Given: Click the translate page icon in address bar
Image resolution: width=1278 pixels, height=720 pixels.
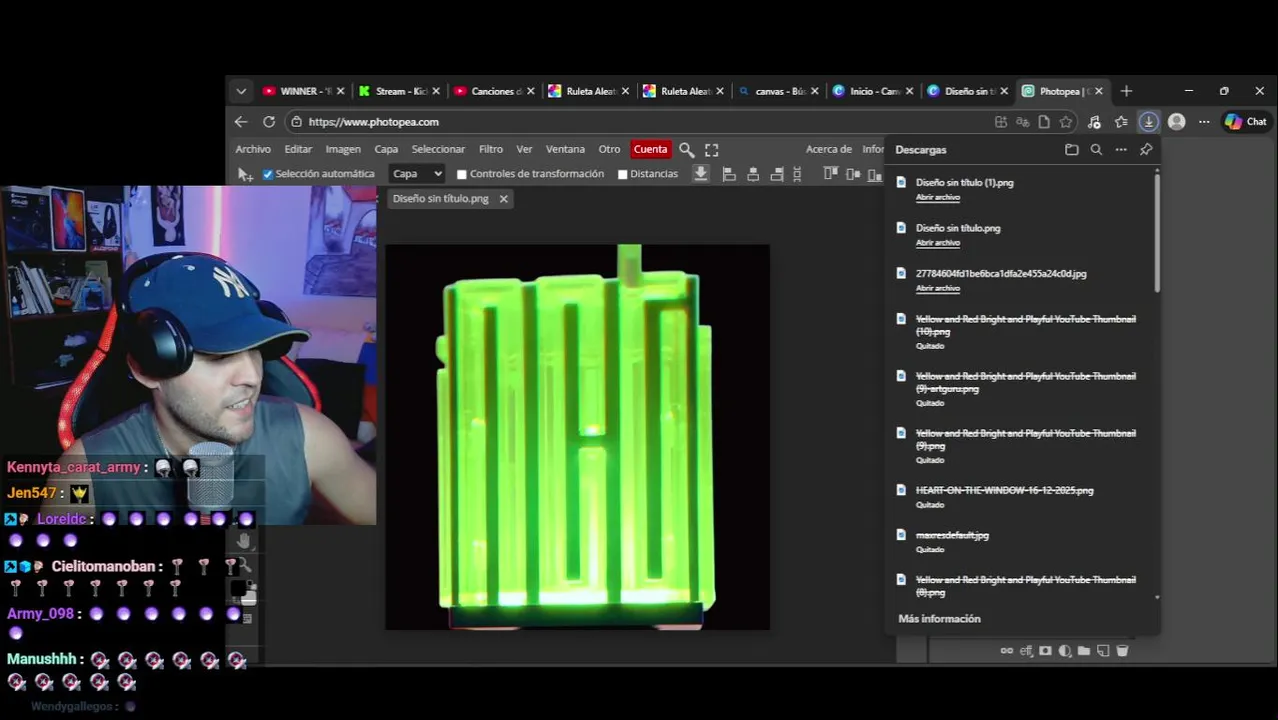Looking at the screenshot, I should (1022, 121).
